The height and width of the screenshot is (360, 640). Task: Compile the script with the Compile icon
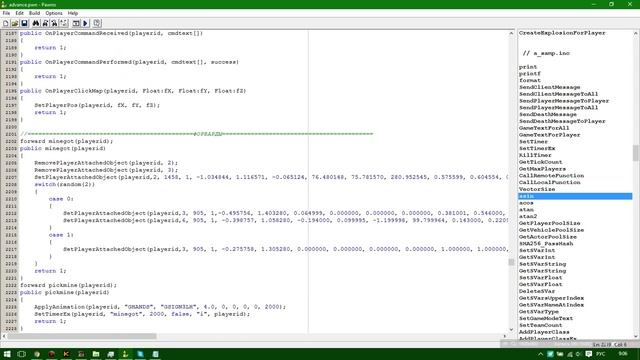[76, 23]
